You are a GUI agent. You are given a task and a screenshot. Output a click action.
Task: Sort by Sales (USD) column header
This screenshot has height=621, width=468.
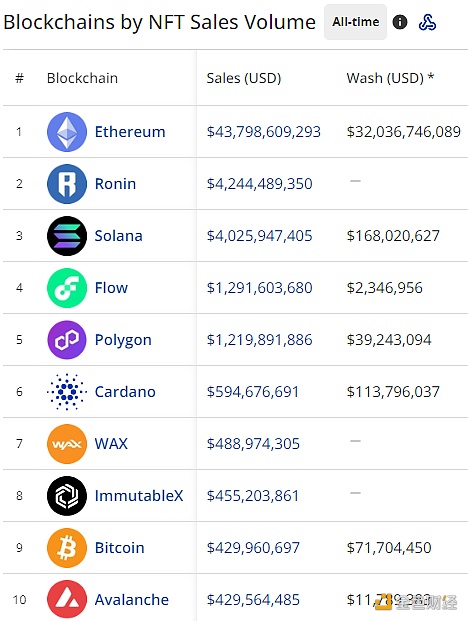244,78
